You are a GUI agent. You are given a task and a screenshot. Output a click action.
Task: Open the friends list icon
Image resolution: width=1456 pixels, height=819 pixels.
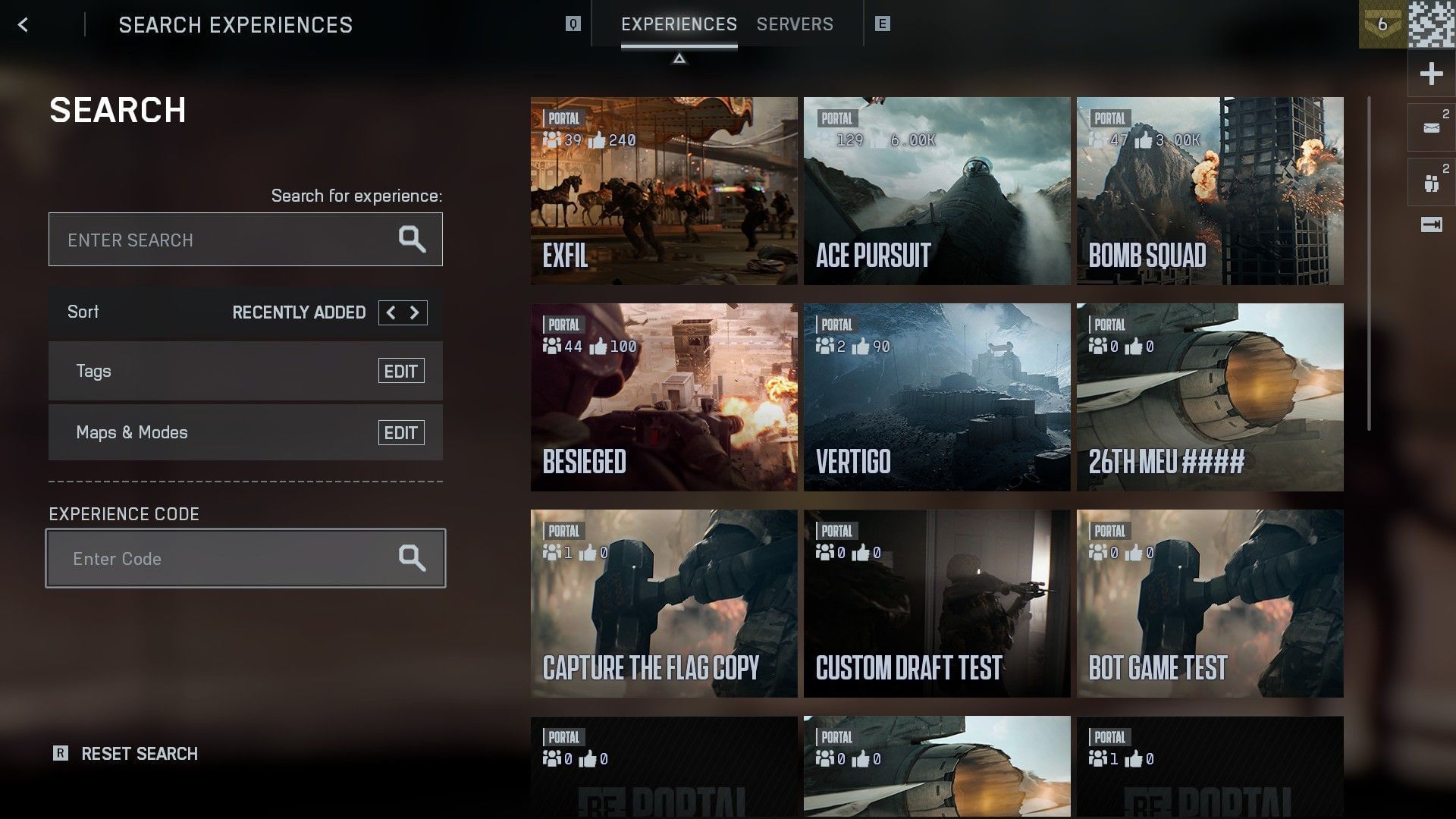coord(1431,183)
